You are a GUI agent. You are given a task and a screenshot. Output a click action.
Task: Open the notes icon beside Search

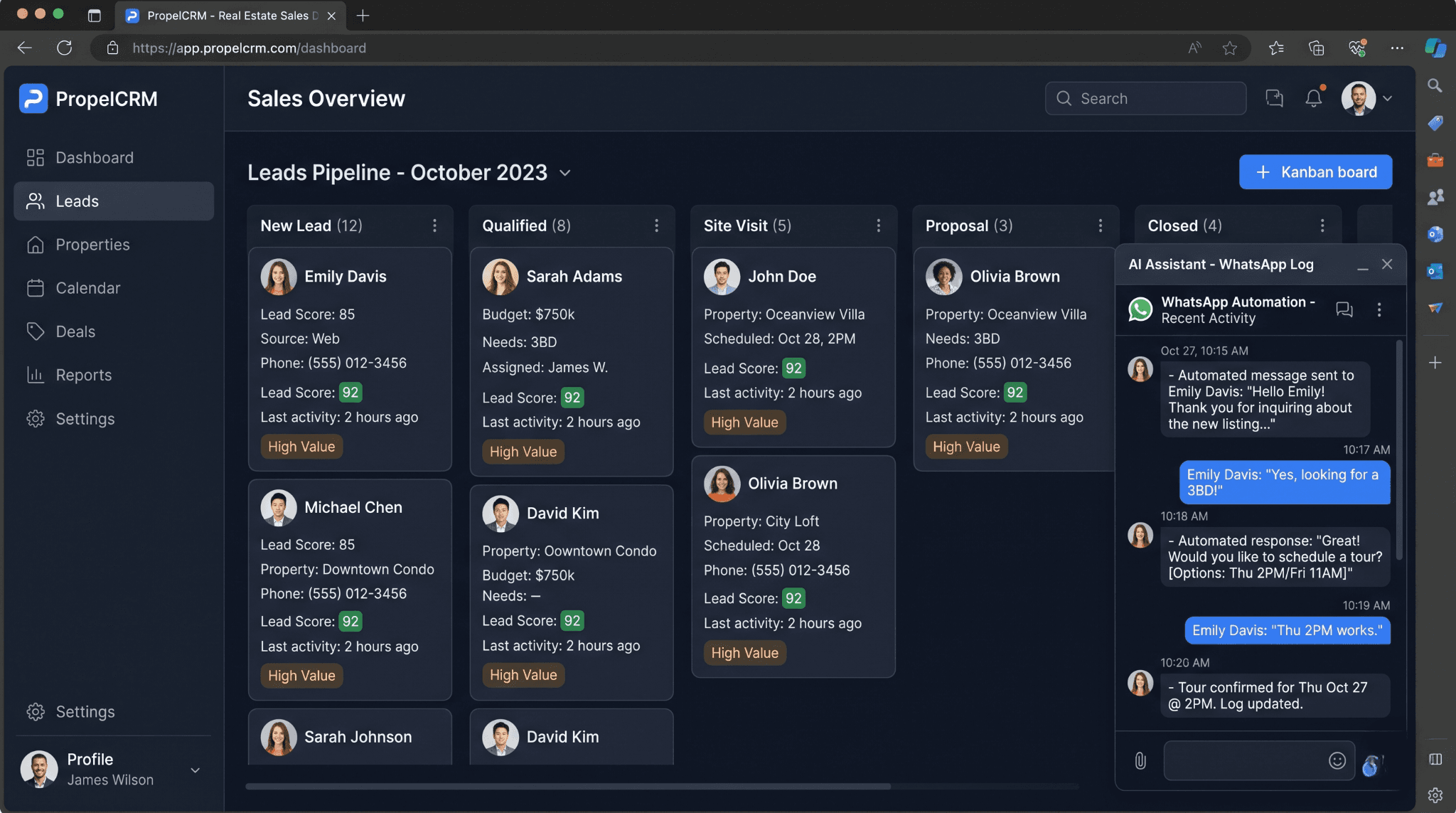click(x=1274, y=98)
